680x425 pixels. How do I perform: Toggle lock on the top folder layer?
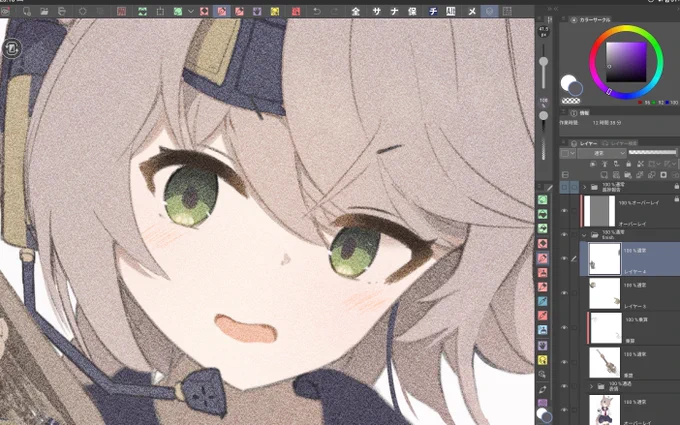tap(676, 186)
